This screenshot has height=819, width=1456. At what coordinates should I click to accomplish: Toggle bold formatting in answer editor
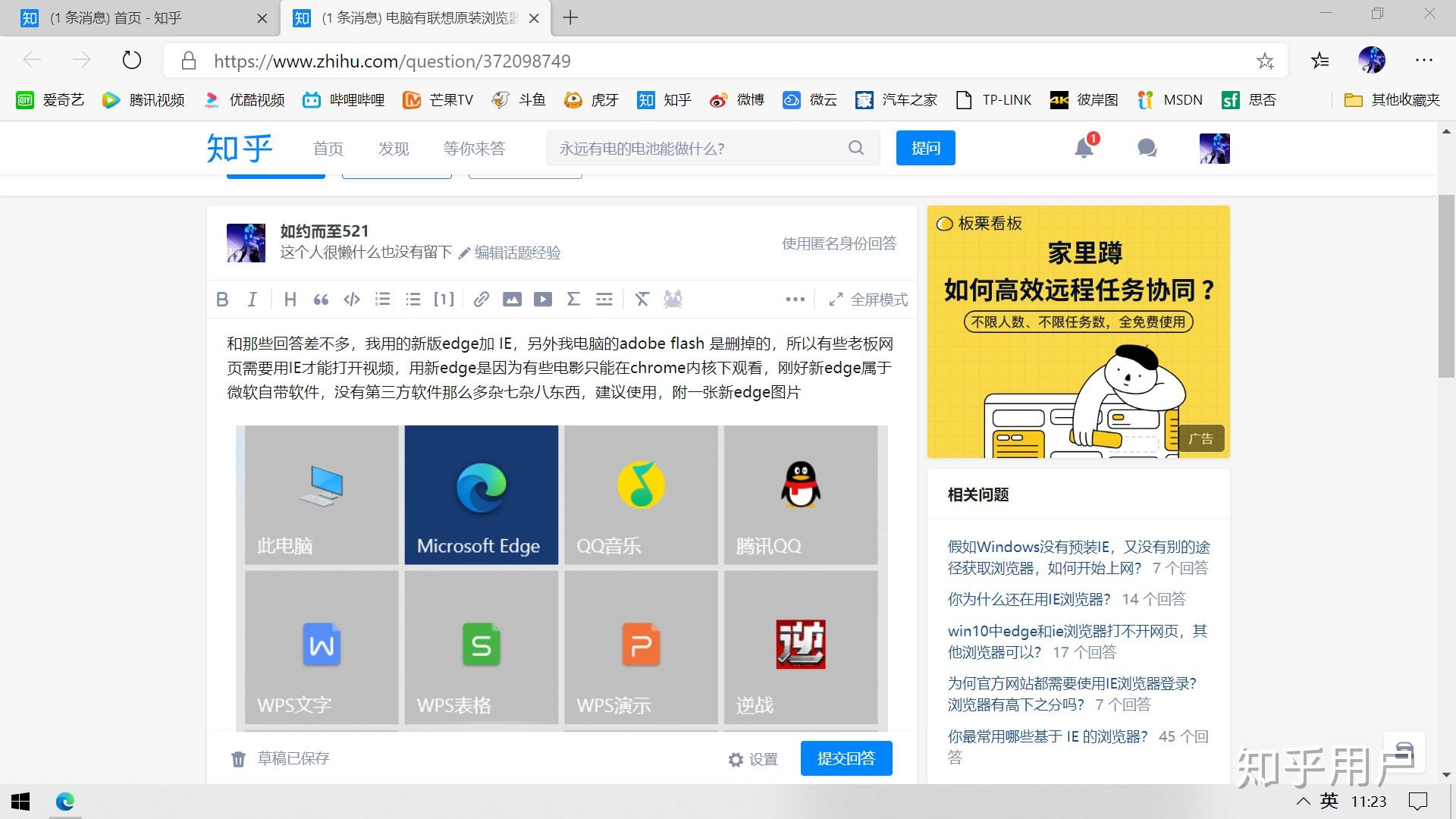pos(222,300)
